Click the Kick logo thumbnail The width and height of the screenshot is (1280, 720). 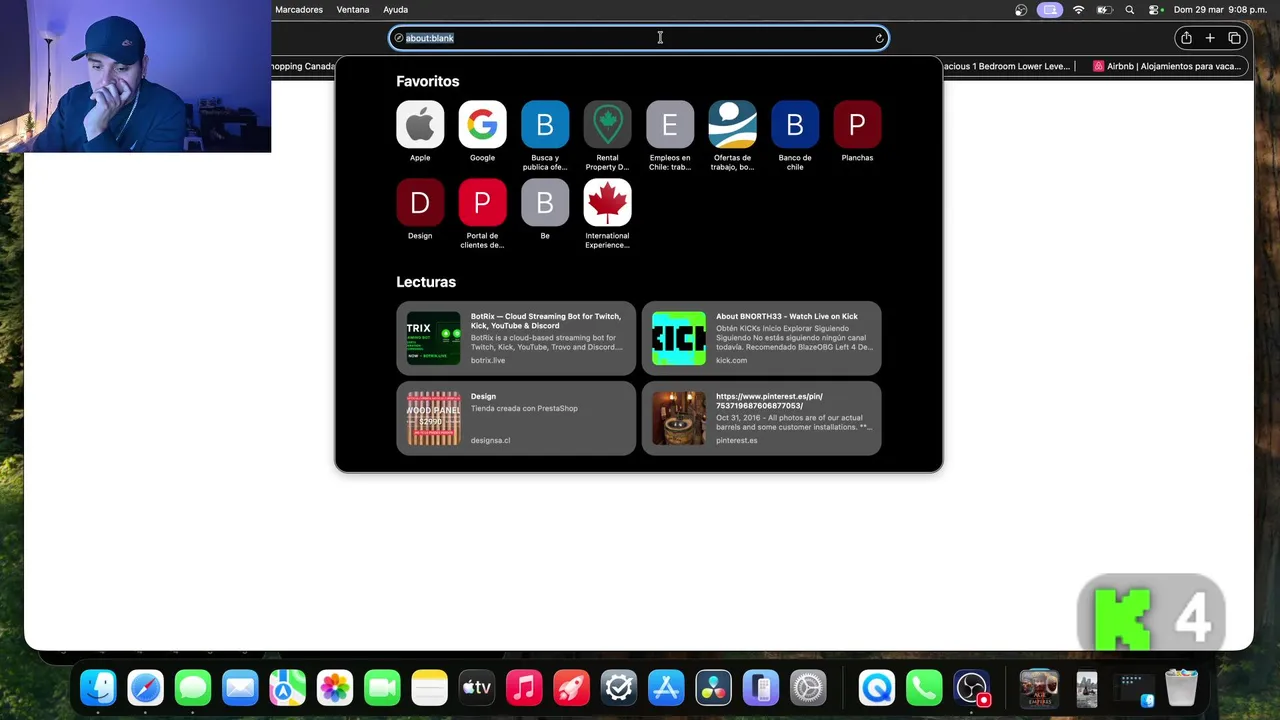point(679,338)
